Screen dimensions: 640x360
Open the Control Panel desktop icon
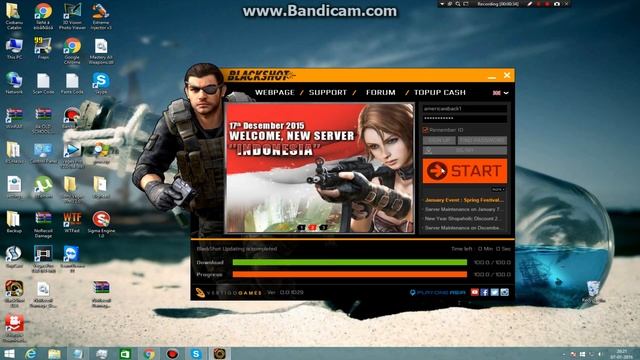tap(43, 153)
